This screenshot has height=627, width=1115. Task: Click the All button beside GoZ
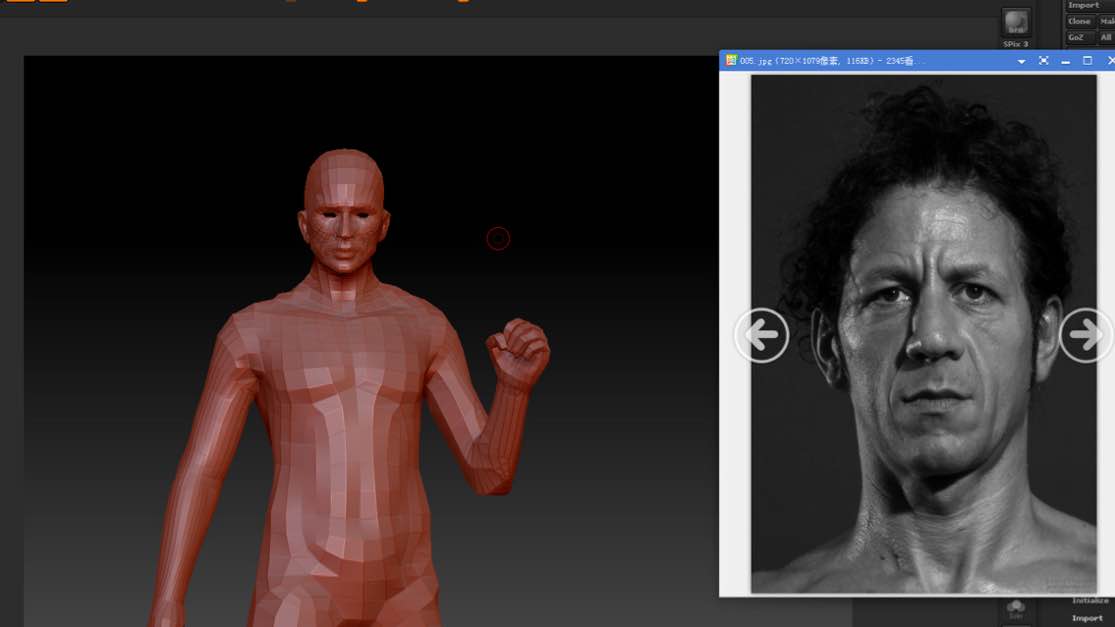click(1106, 37)
